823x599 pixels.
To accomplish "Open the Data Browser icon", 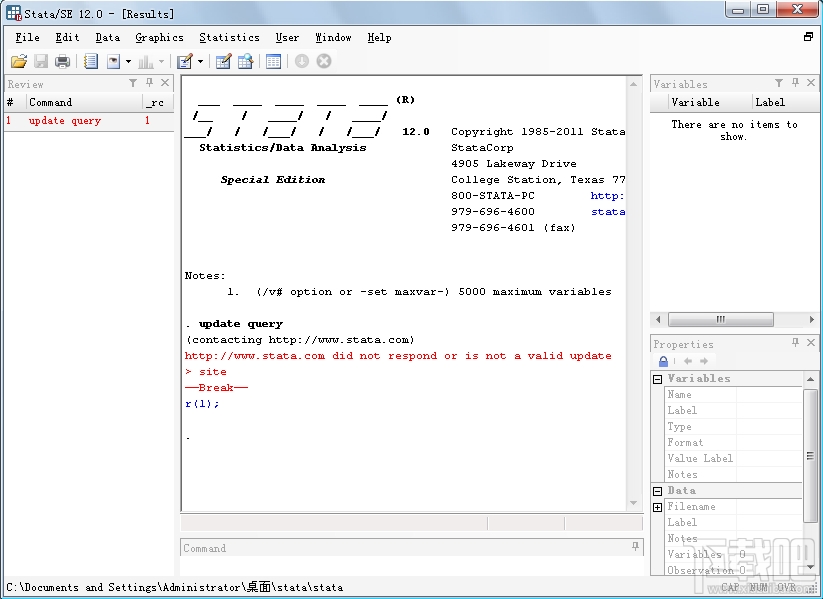I will [x=245, y=62].
